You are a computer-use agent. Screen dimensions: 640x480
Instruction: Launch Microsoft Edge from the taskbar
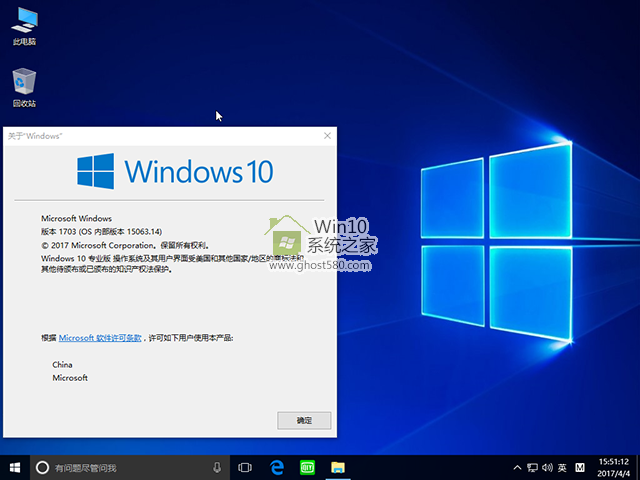pos(277,467)
